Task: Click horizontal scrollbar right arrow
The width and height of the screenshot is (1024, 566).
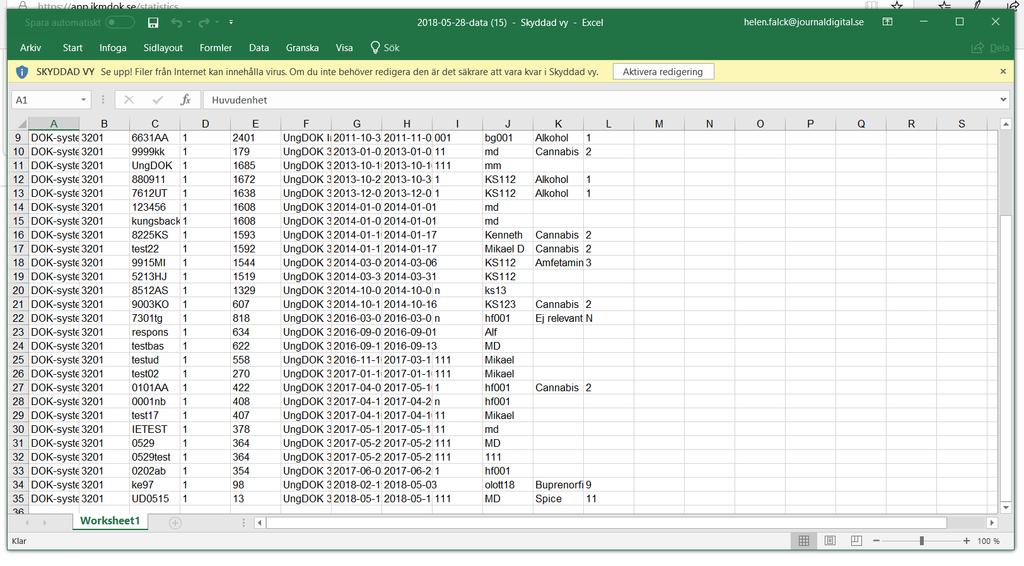Action: pos(992,523)
